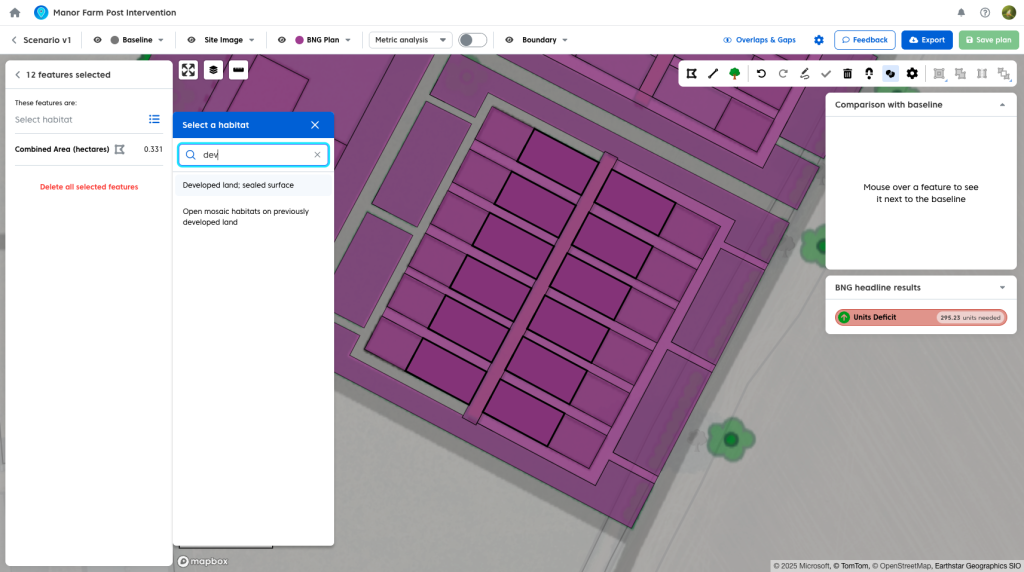Hide the BNG Plan layer with eye icon

pyautogui.click(x=283, y=40)
